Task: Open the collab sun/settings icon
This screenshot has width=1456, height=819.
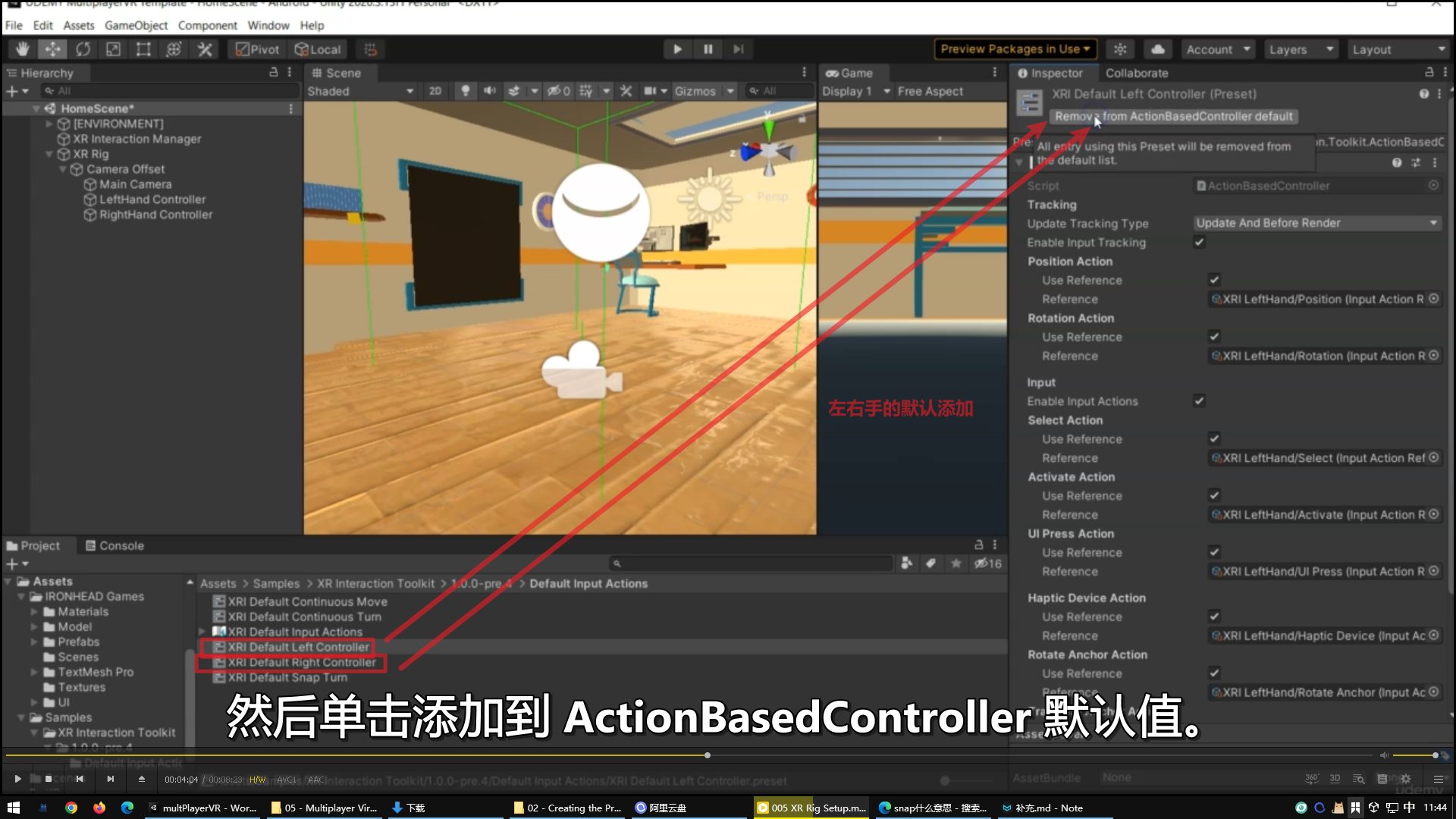Action: point(1120,49)
